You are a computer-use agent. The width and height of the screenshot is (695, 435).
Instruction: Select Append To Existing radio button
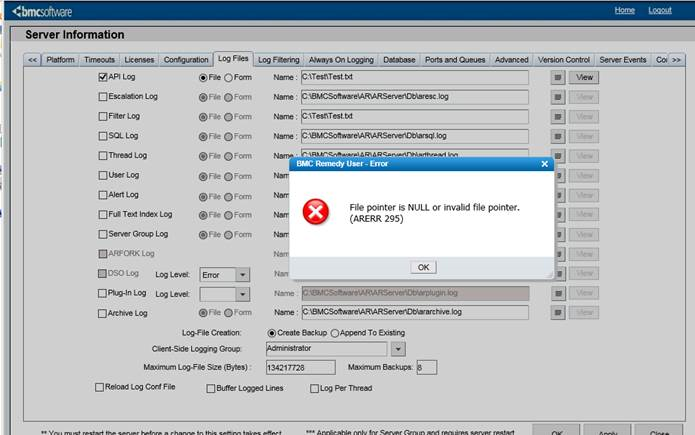tap(335, 333)
